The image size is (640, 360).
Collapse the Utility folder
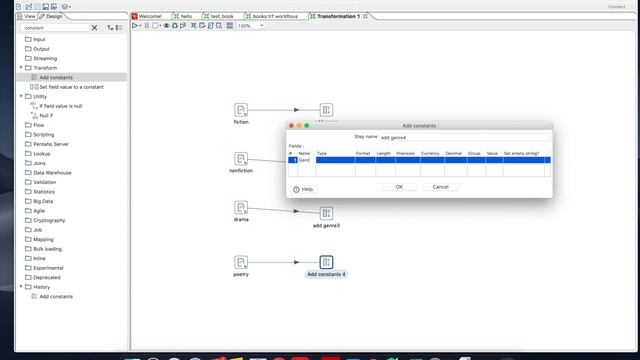pos(21,96)
